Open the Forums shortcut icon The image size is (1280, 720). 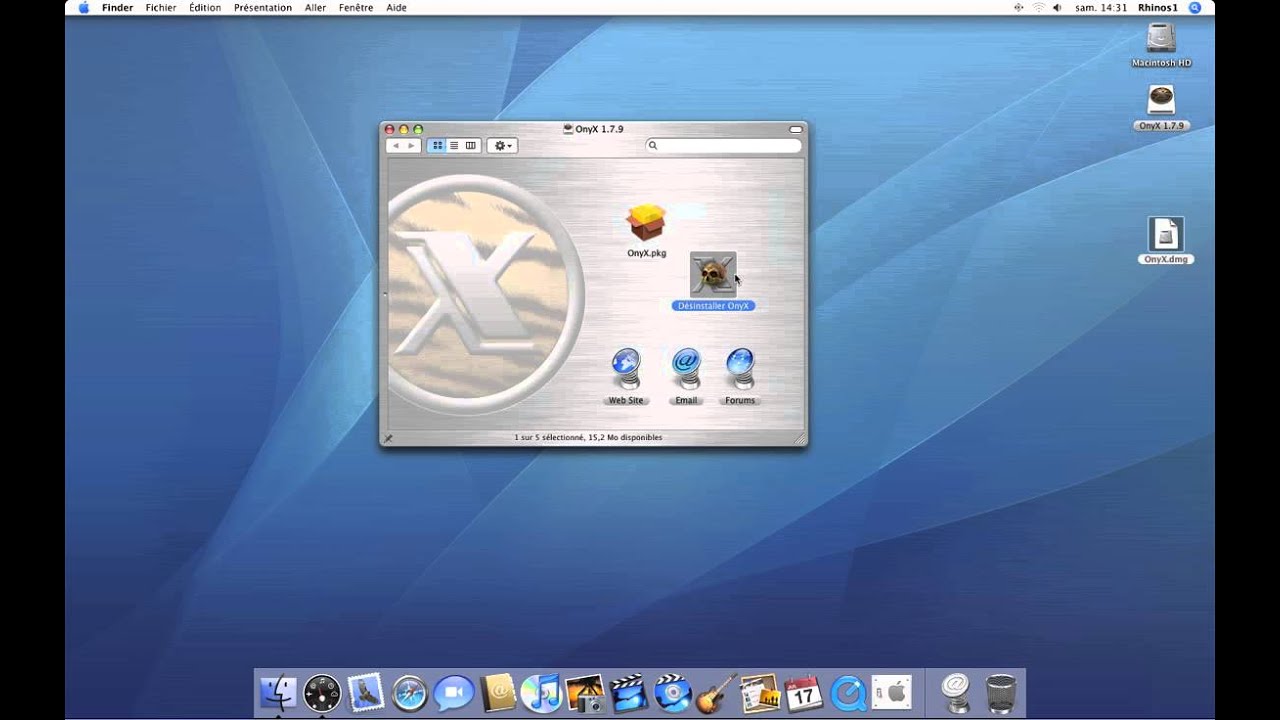pos(740,369)
